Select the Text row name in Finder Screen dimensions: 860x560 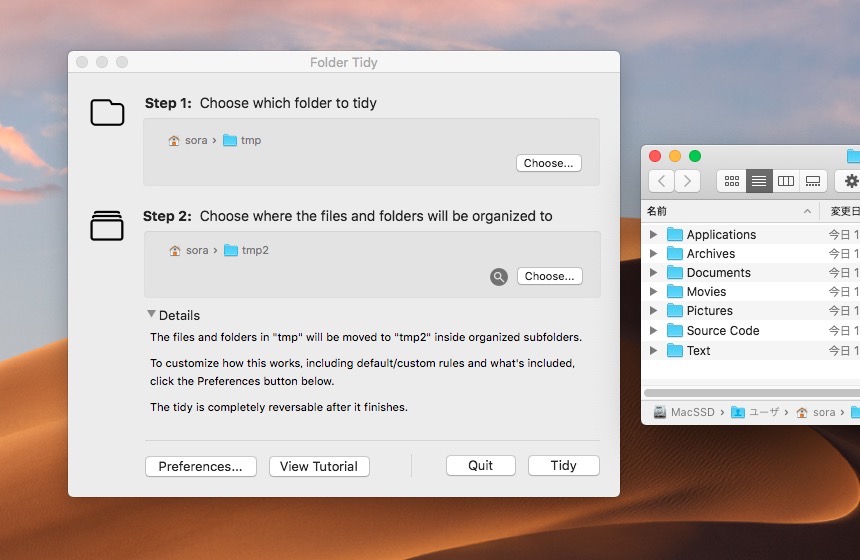click(x=698, y=350)
